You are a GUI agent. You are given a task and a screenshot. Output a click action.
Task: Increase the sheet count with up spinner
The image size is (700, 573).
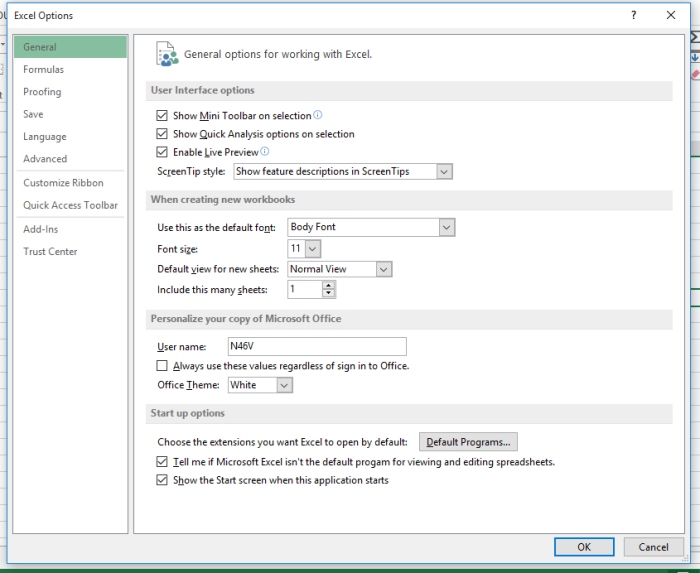[329, 285]
